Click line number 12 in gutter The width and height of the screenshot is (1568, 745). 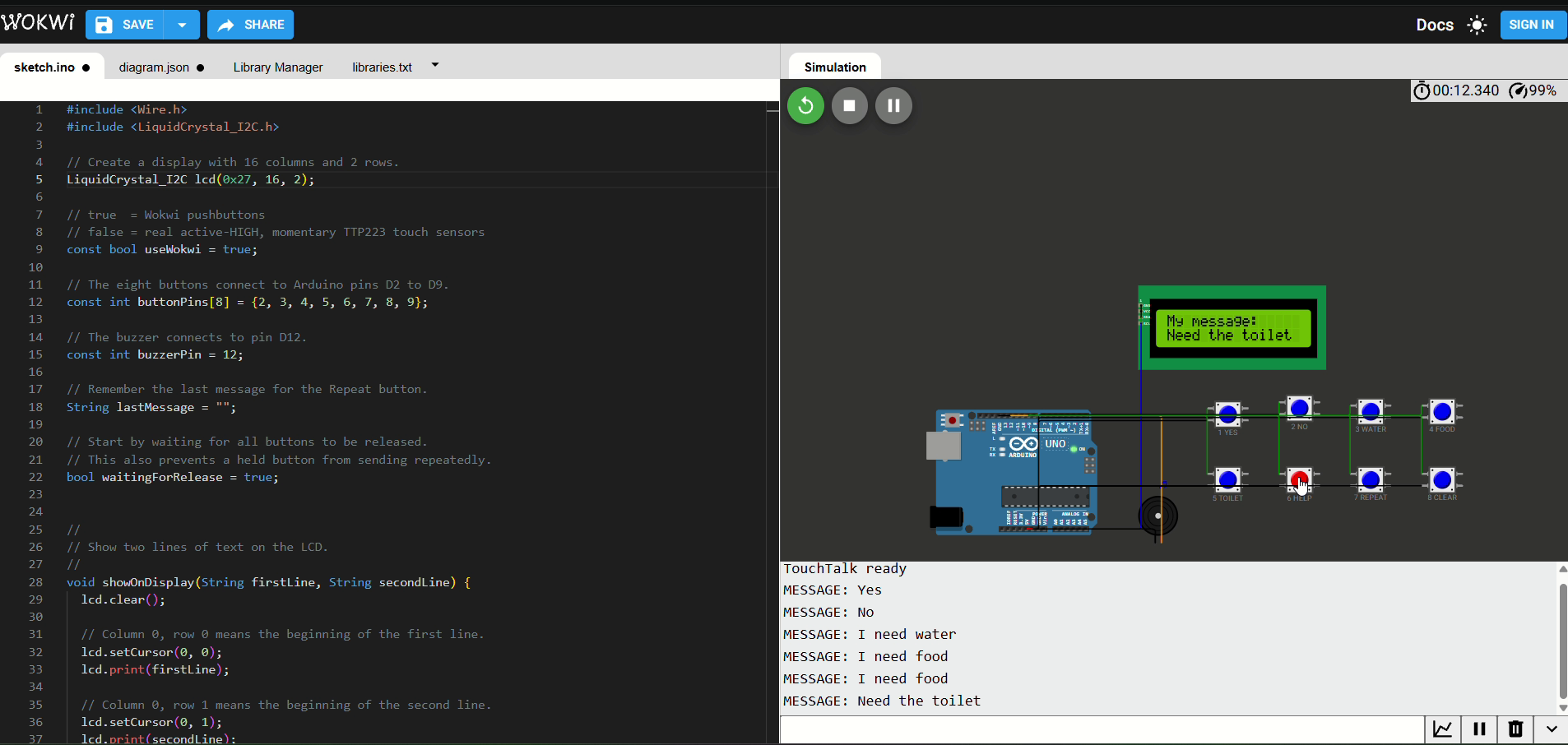[x=35, y=302]
